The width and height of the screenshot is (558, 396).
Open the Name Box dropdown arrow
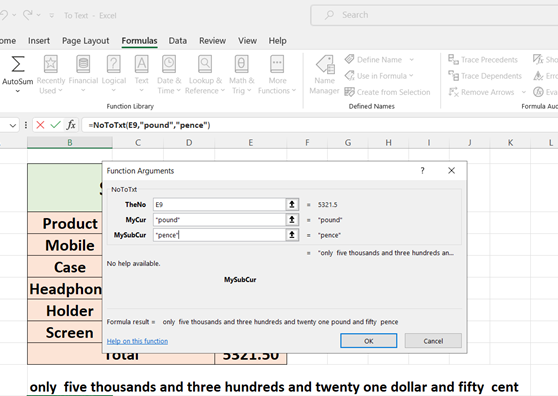coord(13,125)
